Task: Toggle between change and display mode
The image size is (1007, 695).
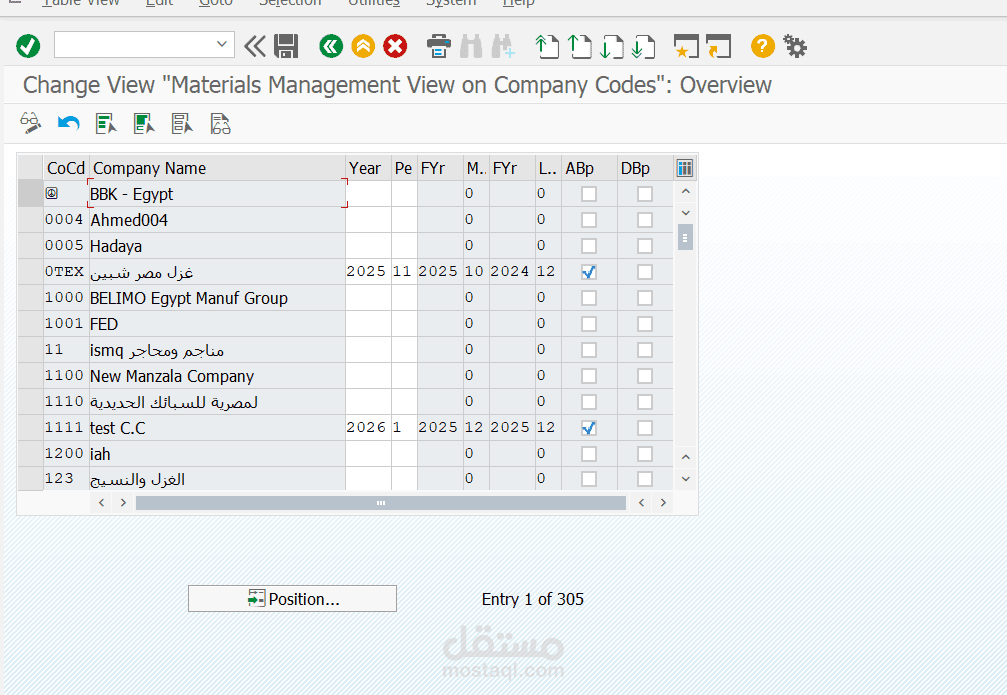Action: coord(29,123)
